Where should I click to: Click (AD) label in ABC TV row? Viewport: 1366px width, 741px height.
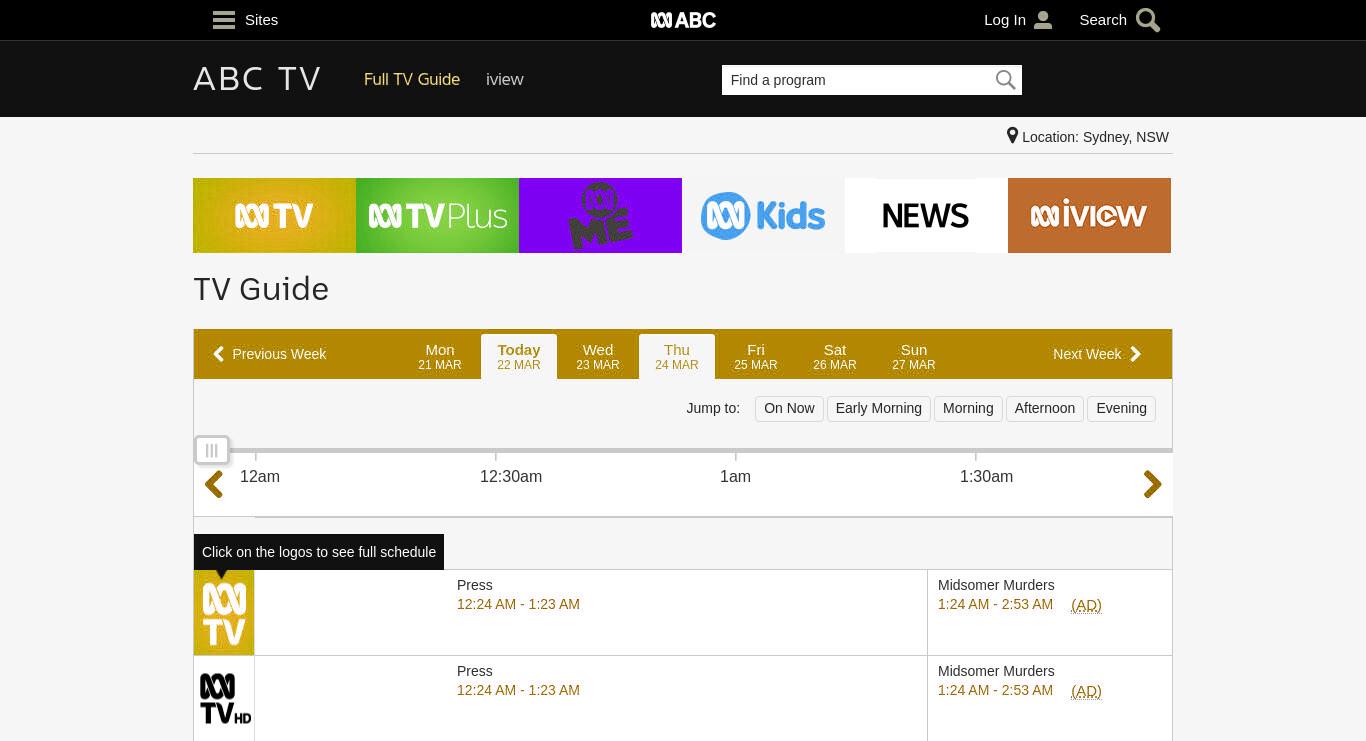tap(1086, 605)
